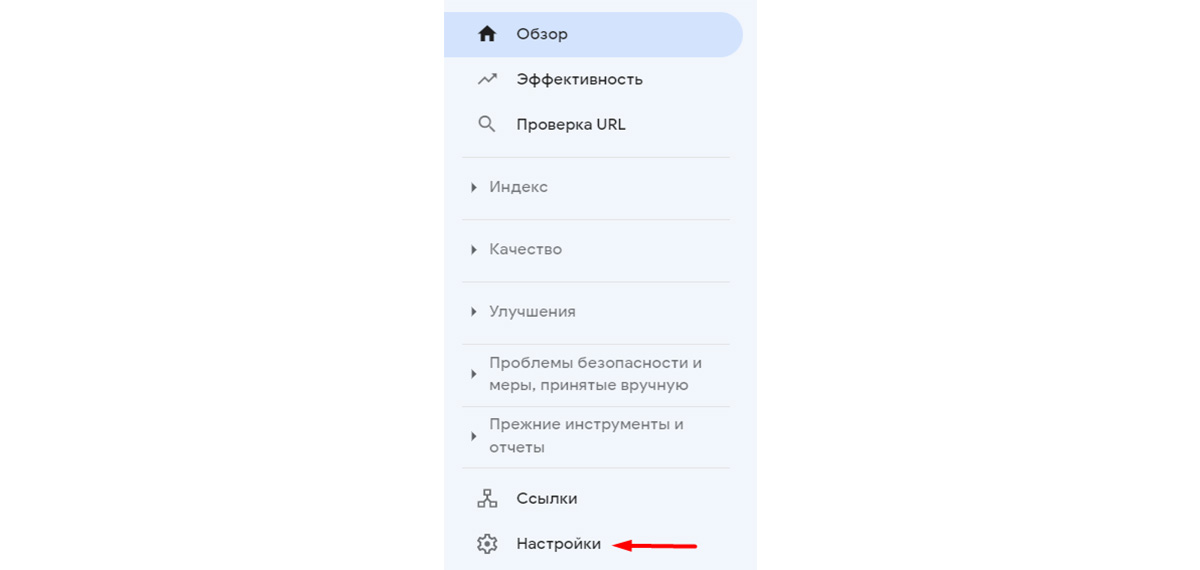The height and width of the screenshot is (570, 1200).
Task: Click Прежние инструменты и отчеты label
Action: pos(586,435)
